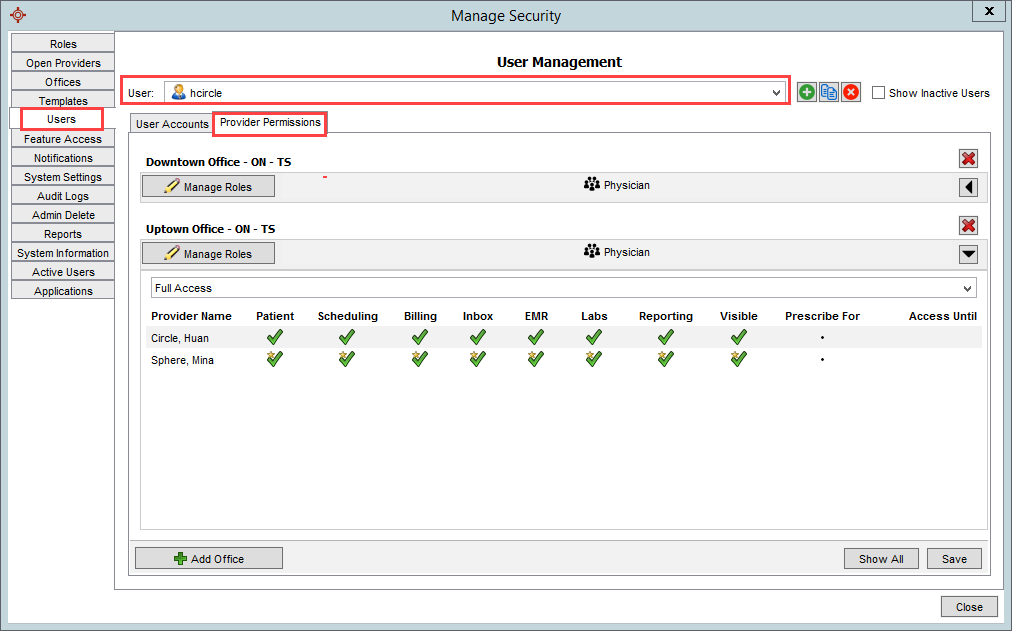Select the Reports item in the sidebar

coord(62,233)
